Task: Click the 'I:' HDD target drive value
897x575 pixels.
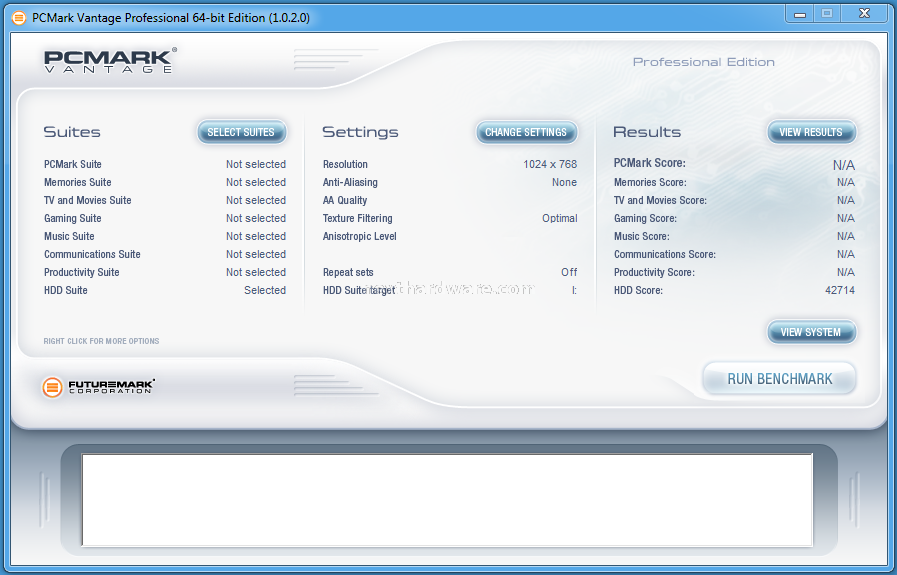Action: click(x=574, y=290)
